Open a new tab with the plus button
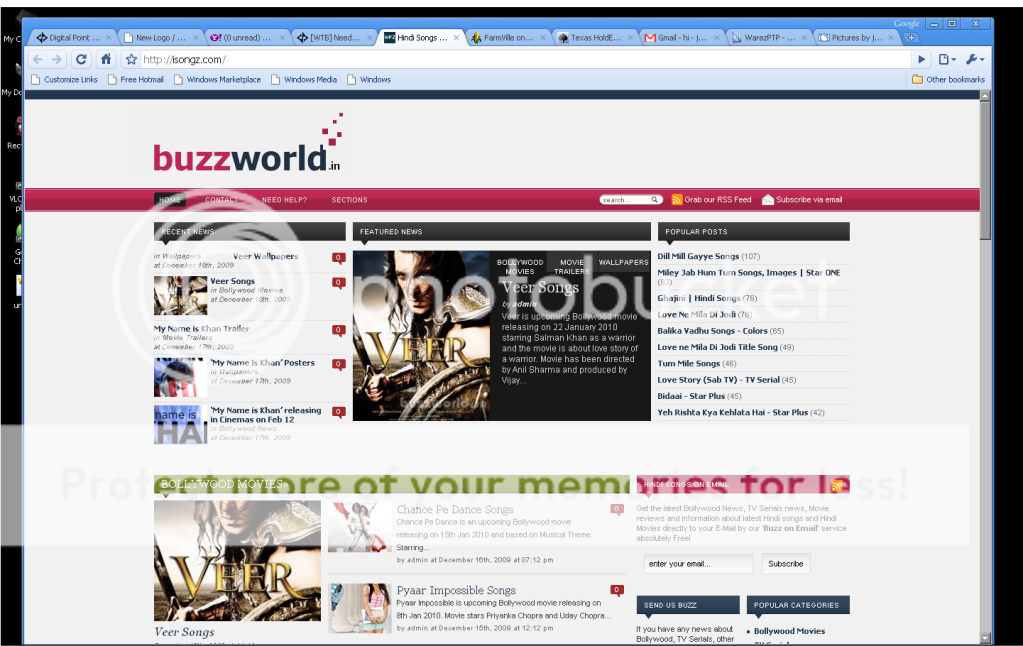This screenshot has width=1023, height=646. (911, 38)
